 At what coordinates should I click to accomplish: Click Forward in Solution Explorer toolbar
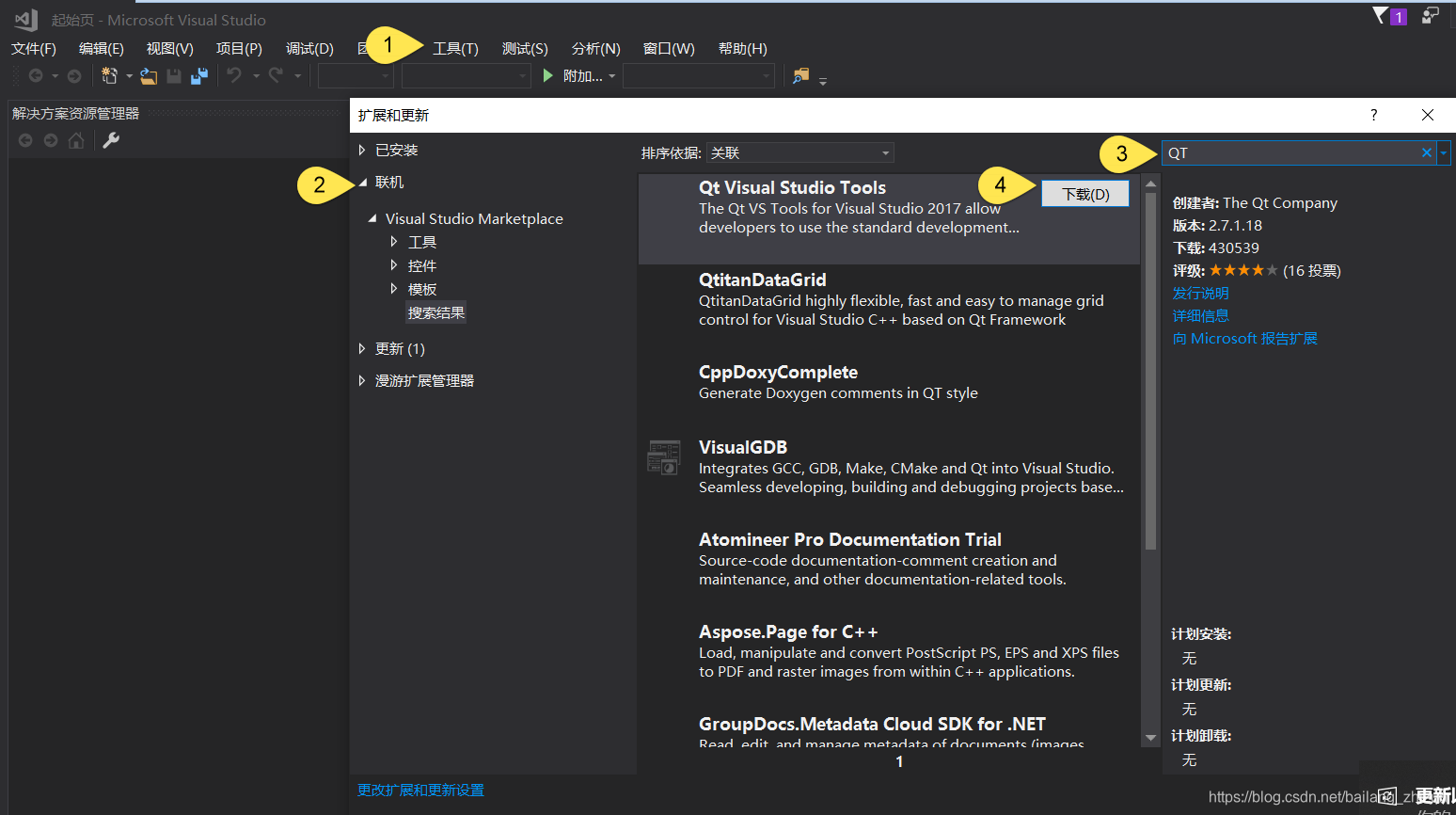(x=51, y=140)
